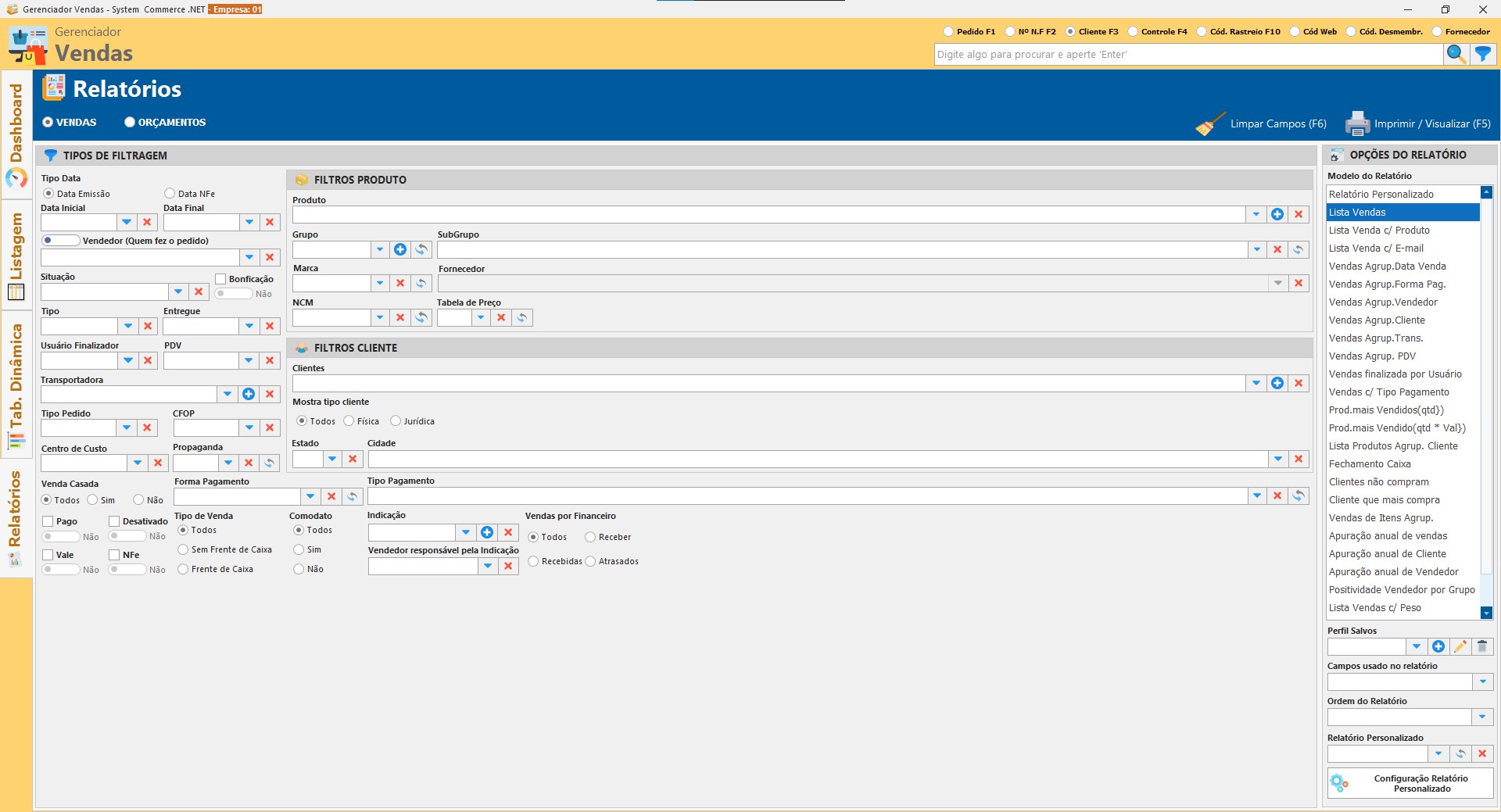Image resolution: width=1501 pixels, height=812 pixels.
Task: Enable the Bonficação checkbox
Action: 220,279
